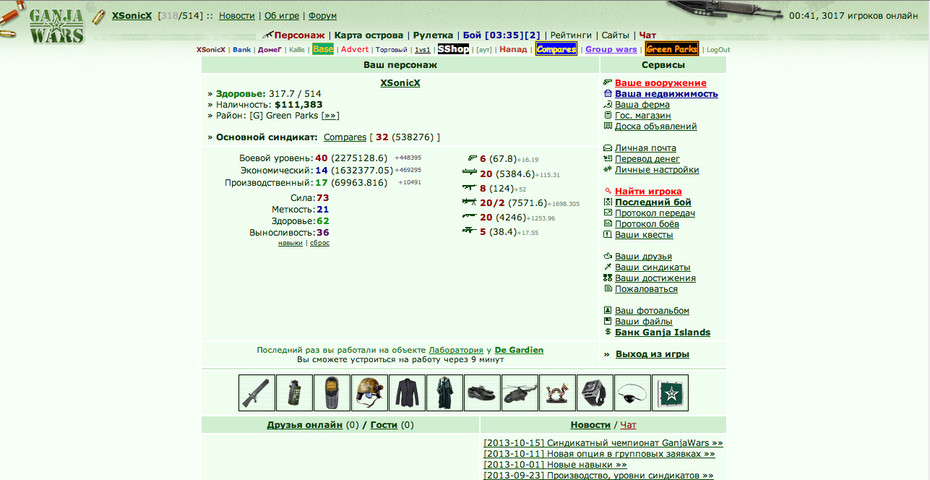Open the Group wars shortcut link

(x=611, y=49)
